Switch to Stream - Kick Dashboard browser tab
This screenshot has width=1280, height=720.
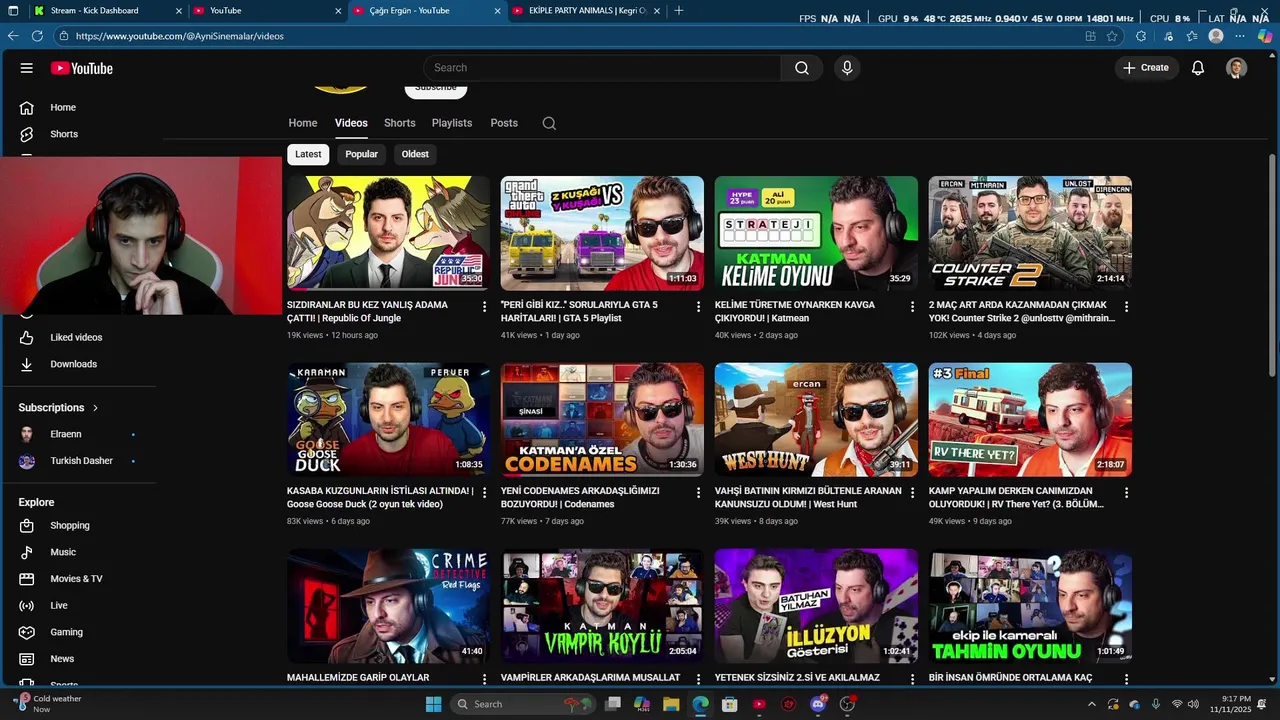pyautogui.click(x=107, y=11)
